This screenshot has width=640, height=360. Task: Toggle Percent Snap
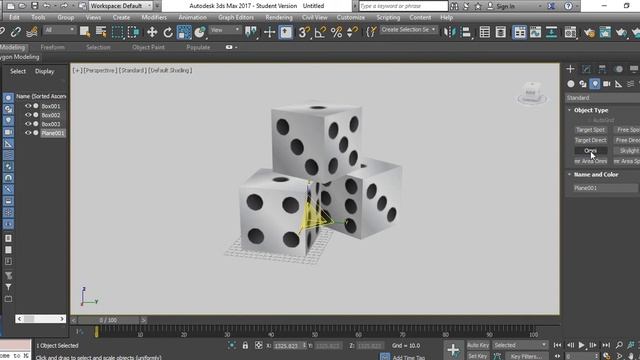[336, 32]
